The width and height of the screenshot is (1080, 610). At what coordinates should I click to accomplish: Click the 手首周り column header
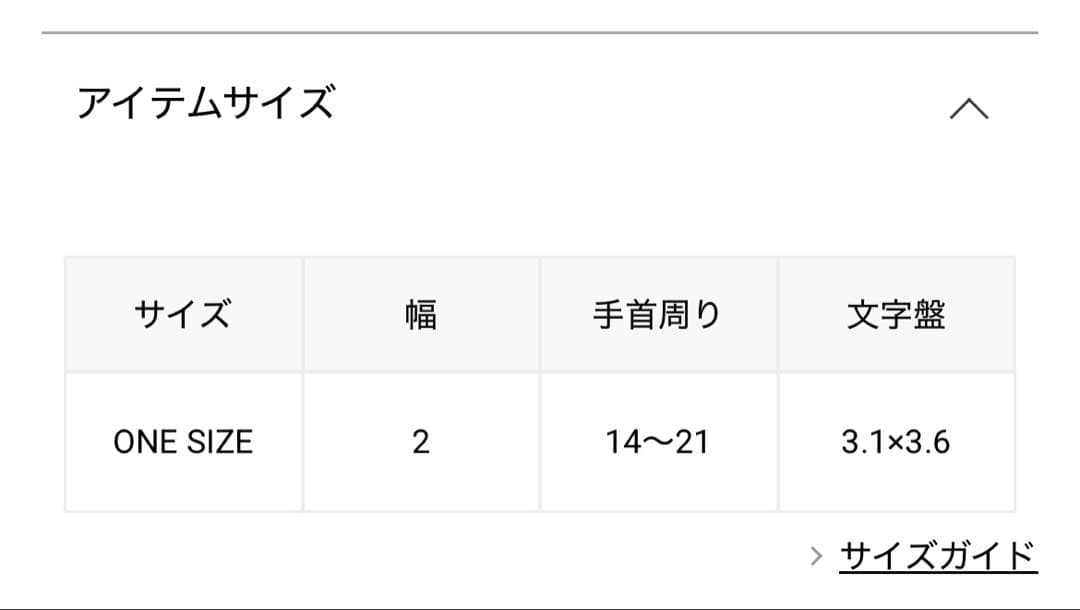click(658, 315)
